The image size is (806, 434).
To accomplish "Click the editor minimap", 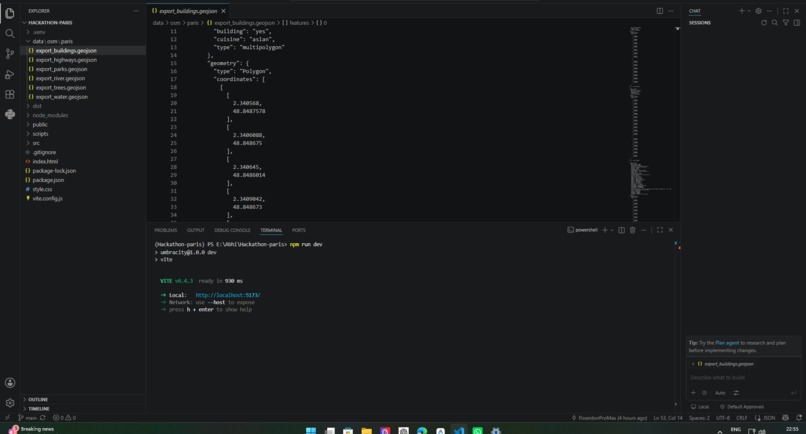I will 649,123.
